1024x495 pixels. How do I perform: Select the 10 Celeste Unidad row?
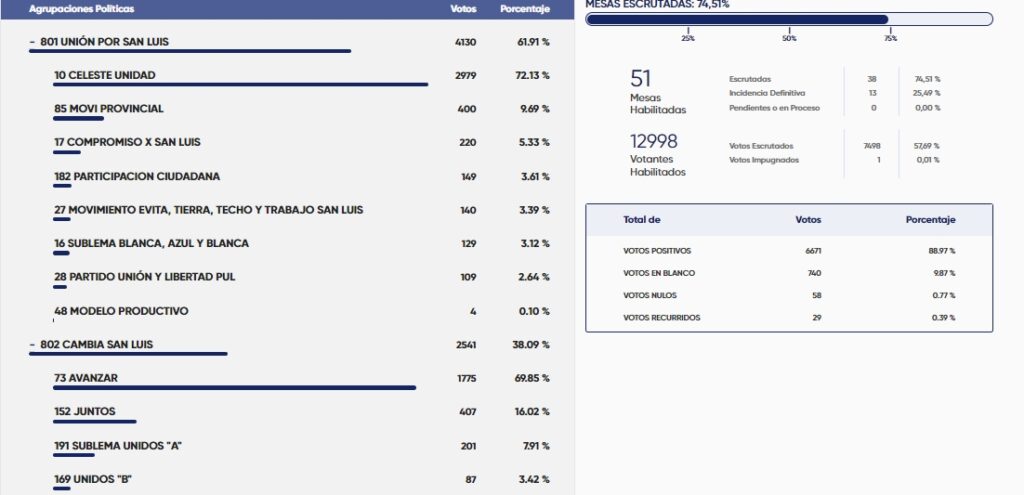pos(105,75)
